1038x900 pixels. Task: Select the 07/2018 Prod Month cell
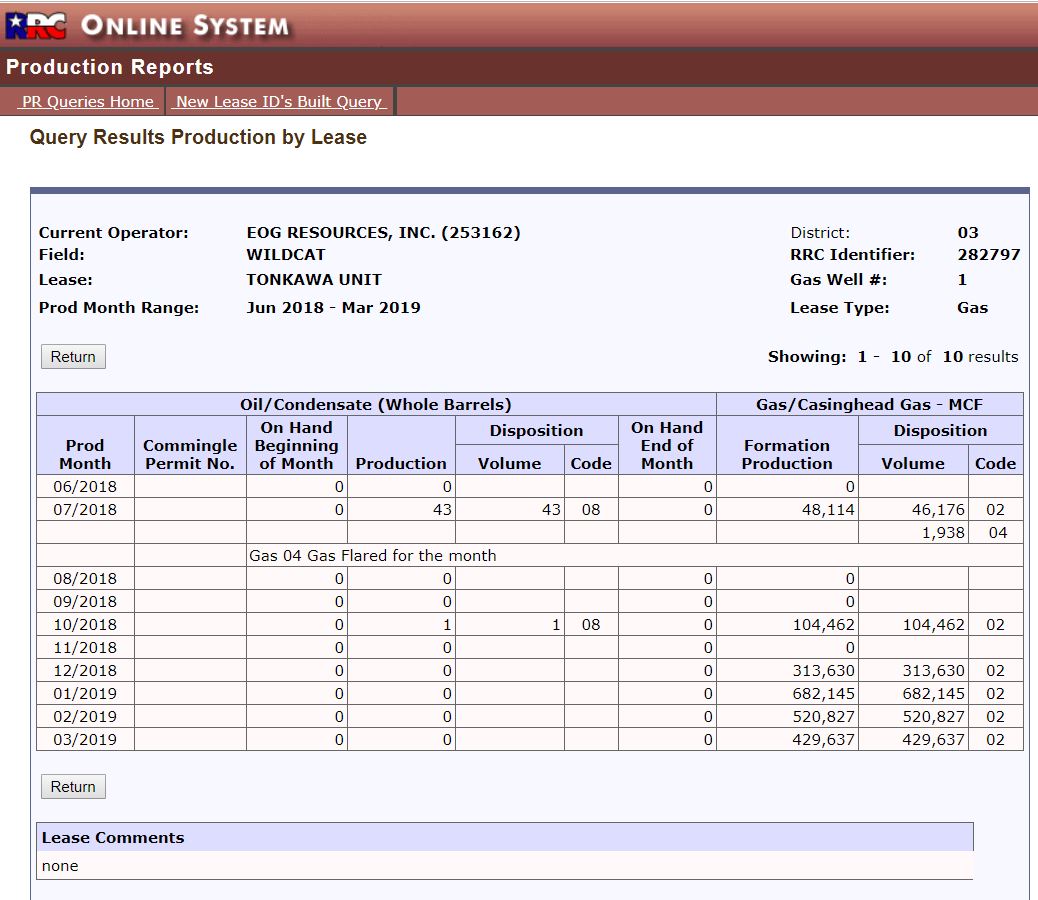point(85,510)
